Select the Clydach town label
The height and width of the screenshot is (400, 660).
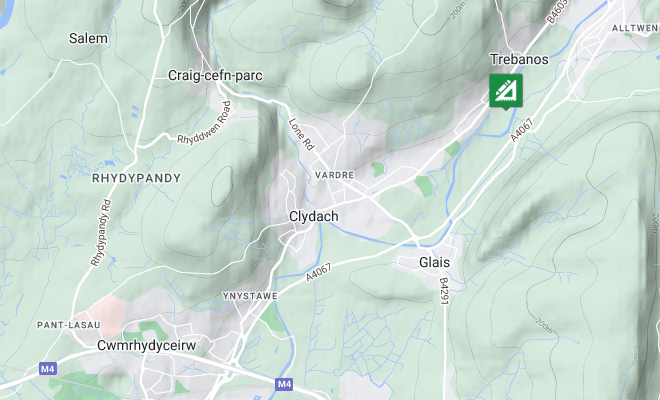click(x=314, y=216)
